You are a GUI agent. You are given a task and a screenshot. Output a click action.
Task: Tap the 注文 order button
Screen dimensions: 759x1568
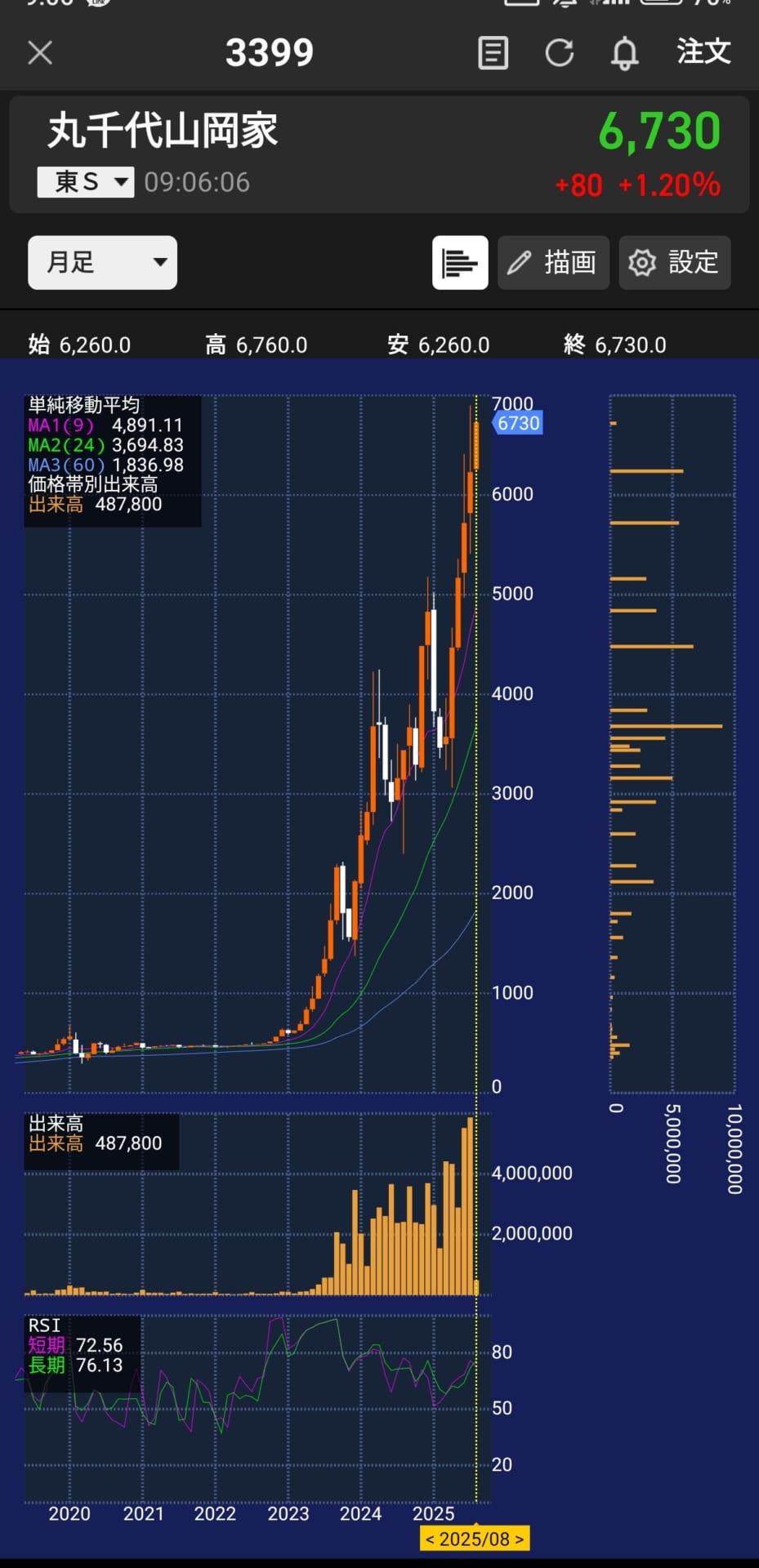703,51
